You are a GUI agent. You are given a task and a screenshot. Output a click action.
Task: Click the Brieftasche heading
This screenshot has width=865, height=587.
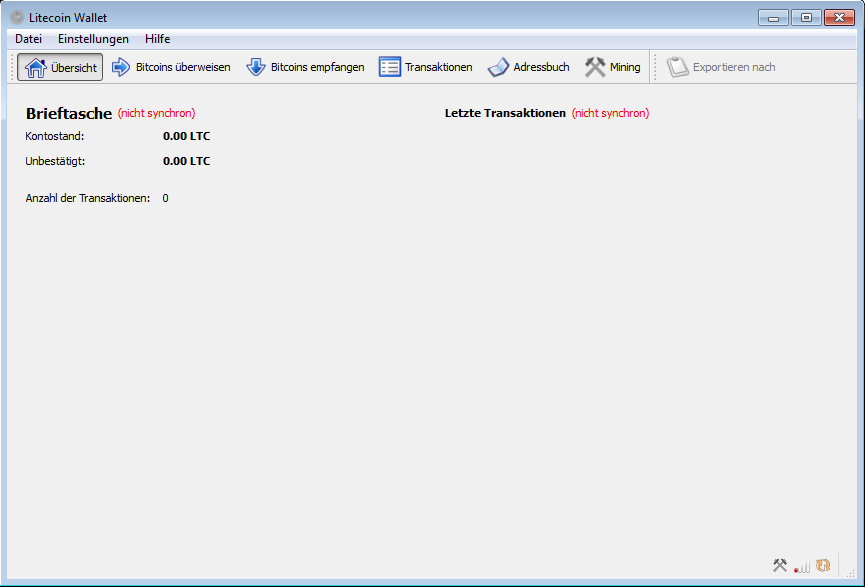click(69, 113)
